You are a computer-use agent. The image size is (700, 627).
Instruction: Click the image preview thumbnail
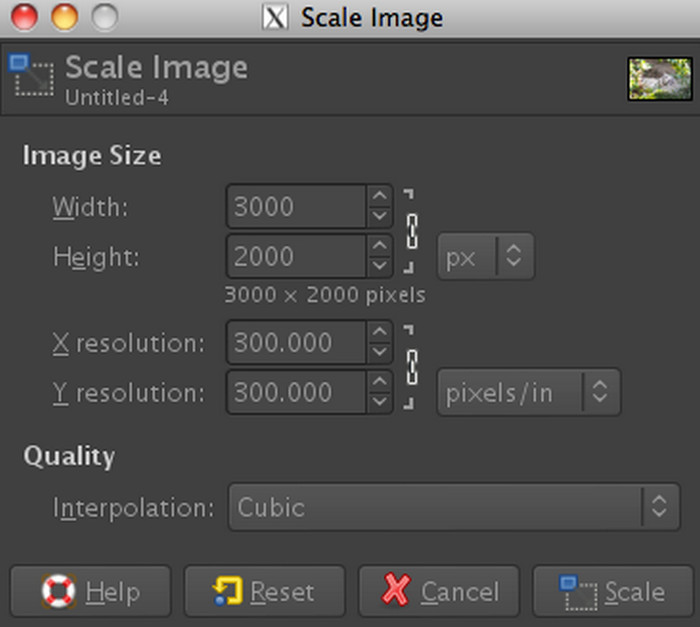tap(660, 78)
